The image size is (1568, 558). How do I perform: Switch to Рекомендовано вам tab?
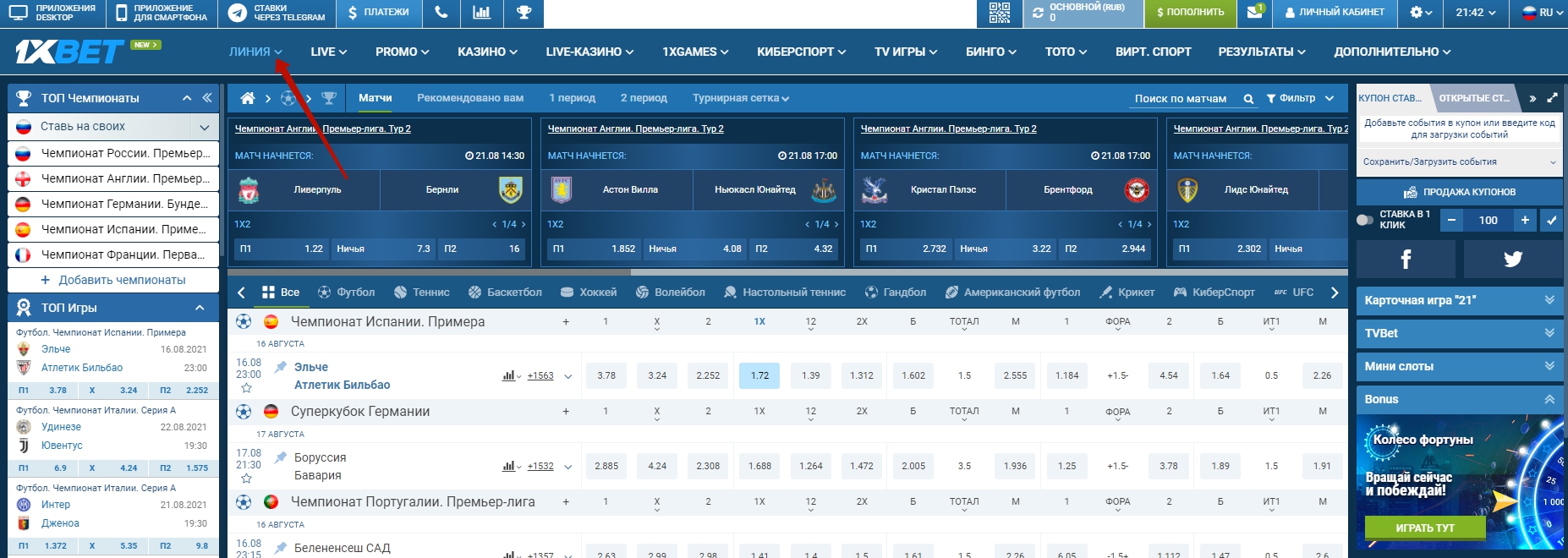click(470, 98)
